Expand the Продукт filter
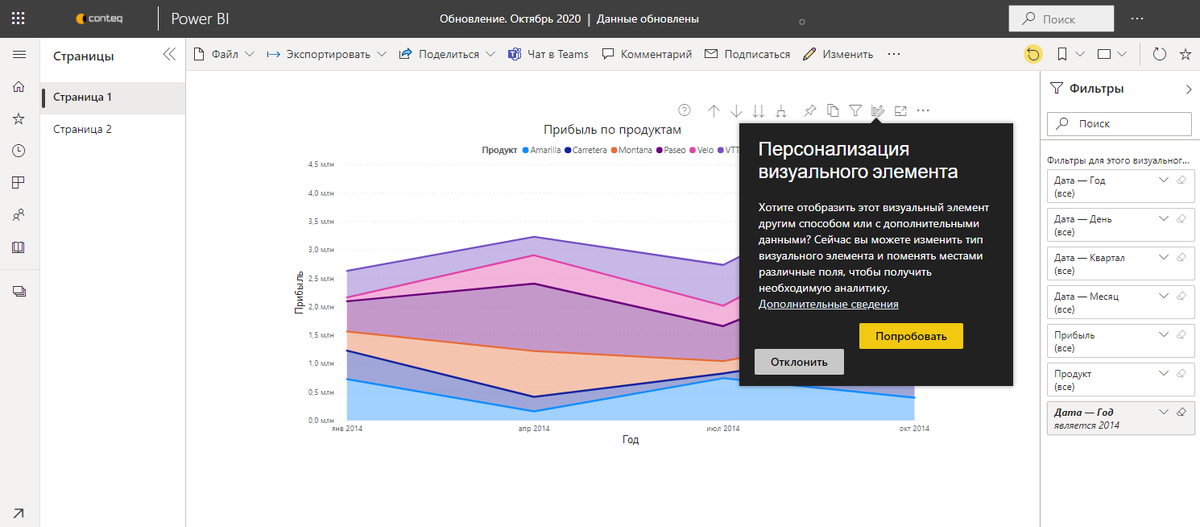This screenshot has height=527, width=1200. pyautogui.click(x=1163, y=373)
